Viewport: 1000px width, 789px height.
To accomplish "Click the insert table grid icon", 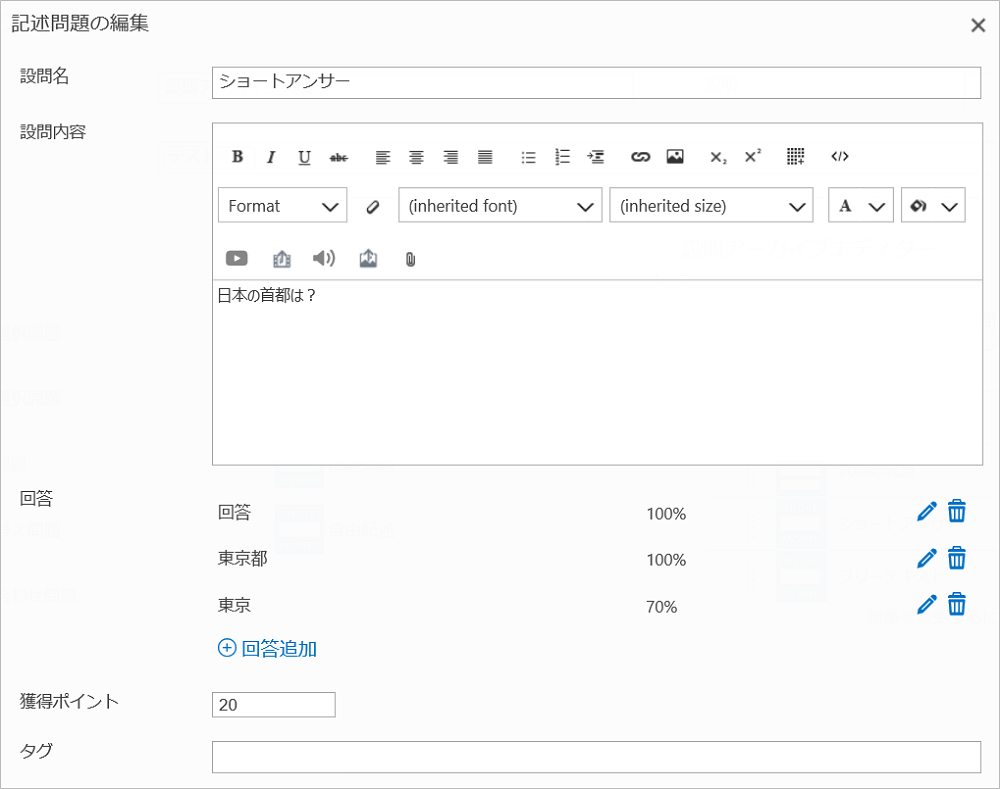I will [x=795, y=157].
